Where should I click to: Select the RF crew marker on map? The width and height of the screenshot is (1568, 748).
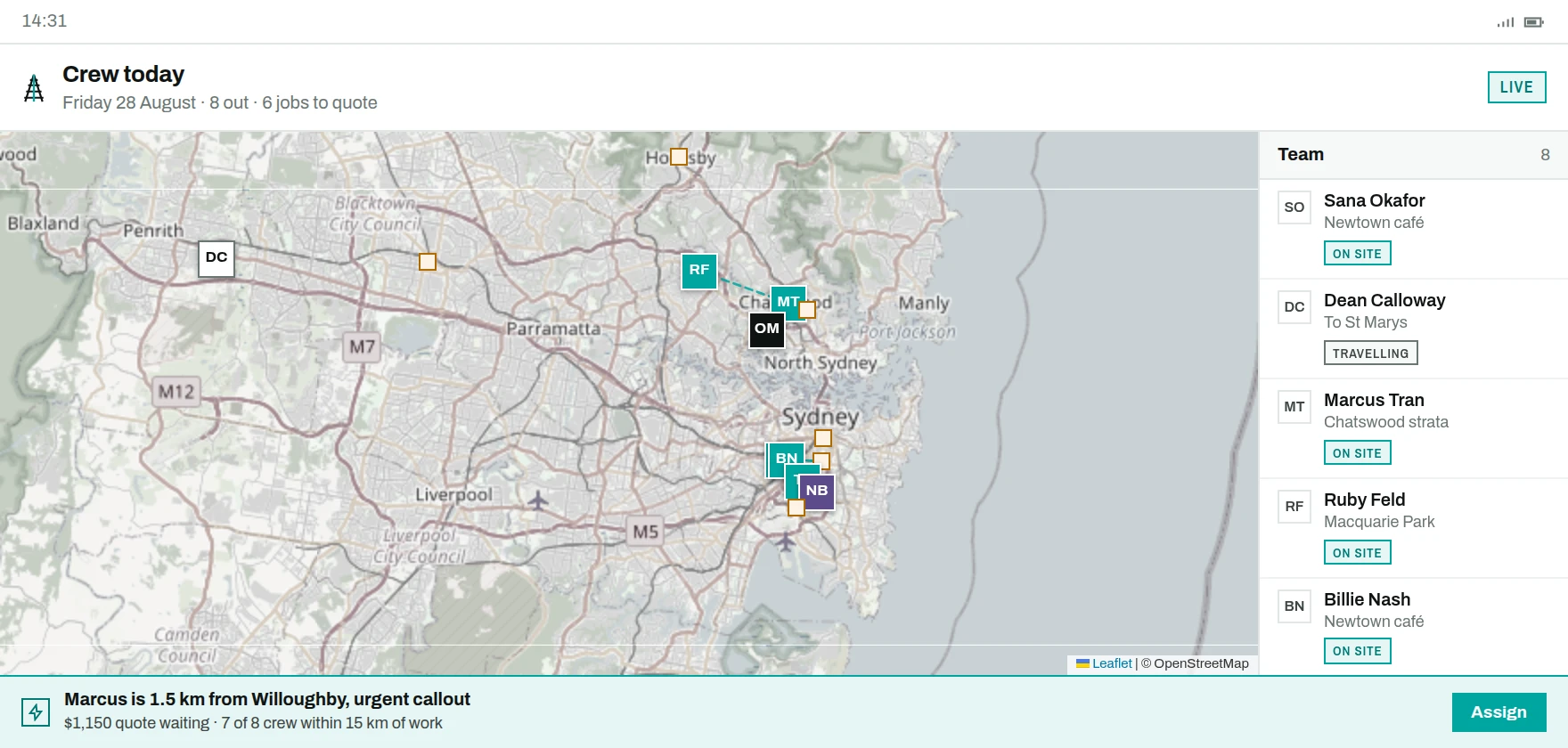pyautogui.click(x=699, y=271)
